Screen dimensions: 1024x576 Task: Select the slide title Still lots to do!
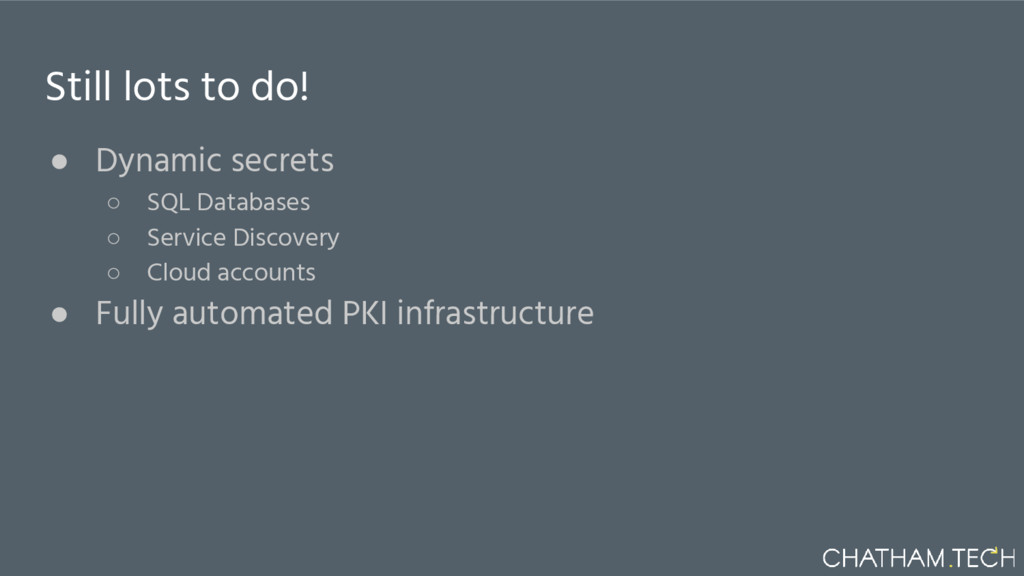click(178, 88)
